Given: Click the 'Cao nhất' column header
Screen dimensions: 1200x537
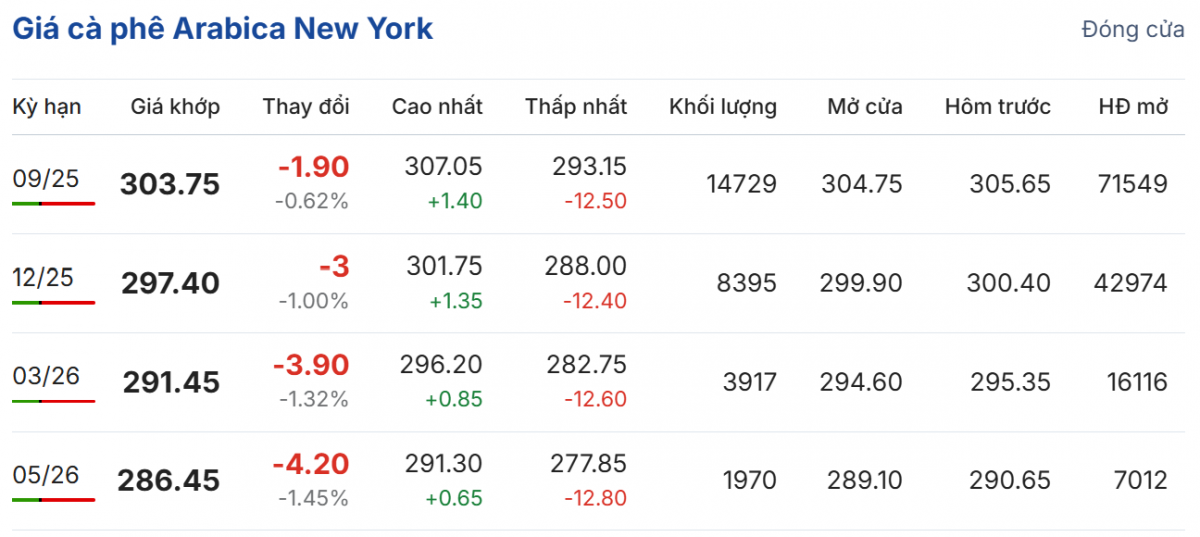Looking at the screenshot, I should point(437,107).
